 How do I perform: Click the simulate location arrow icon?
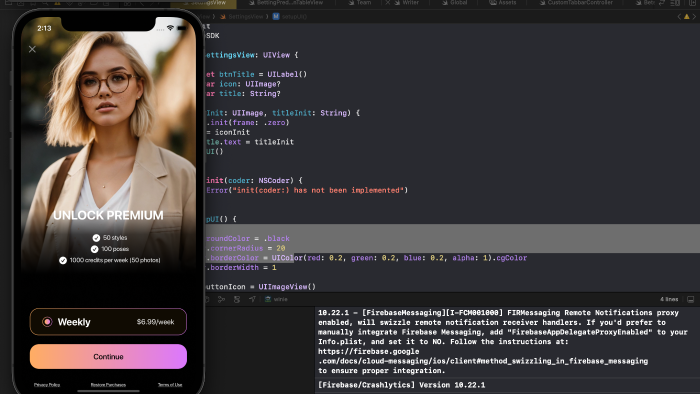click(x=252, y=299)
